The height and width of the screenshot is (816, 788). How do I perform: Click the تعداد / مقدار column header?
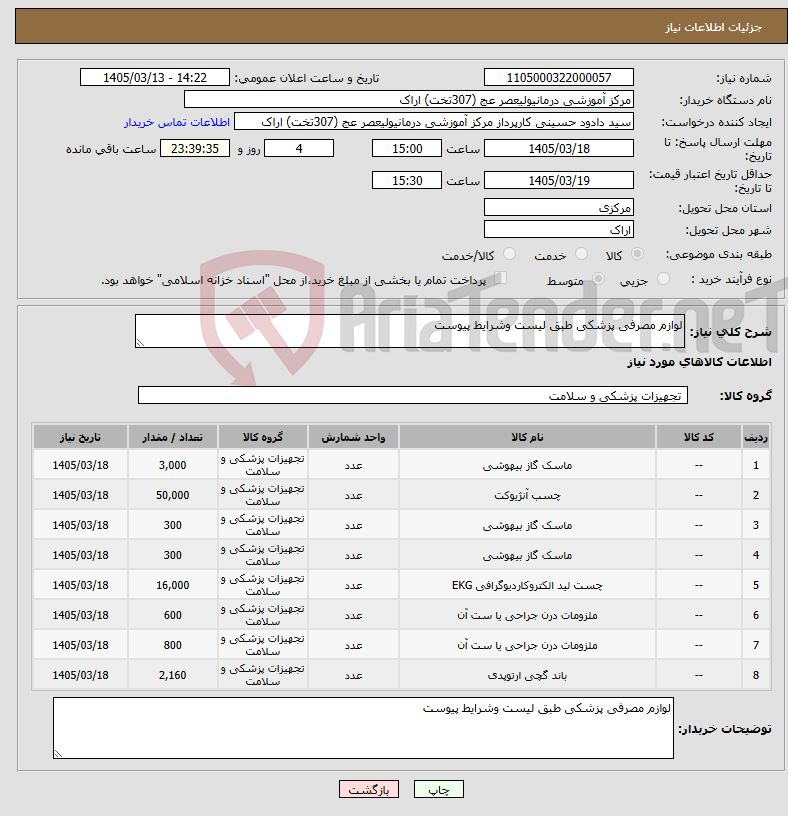click(x=173, y=437)
